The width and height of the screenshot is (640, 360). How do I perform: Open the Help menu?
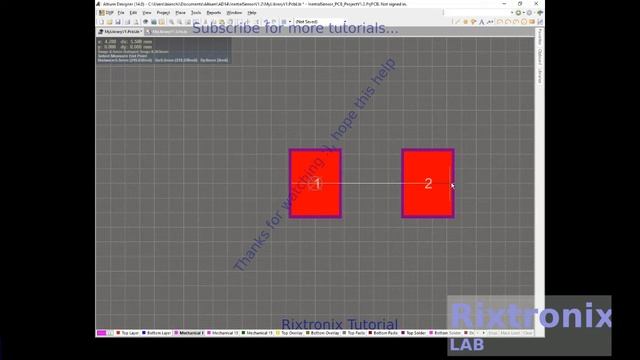point(252,13)
